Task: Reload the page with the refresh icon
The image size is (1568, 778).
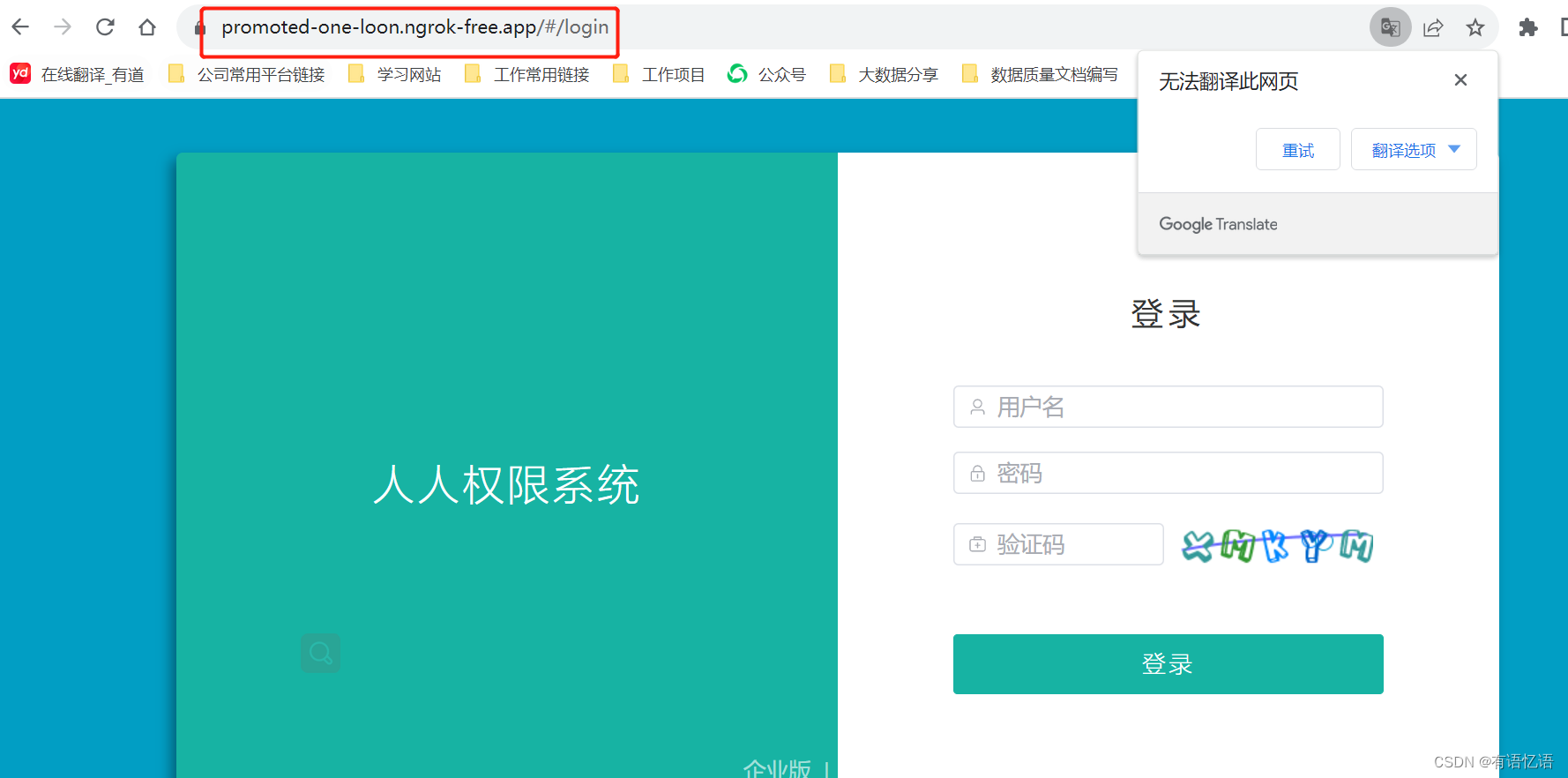Action: tap(105, 27)
